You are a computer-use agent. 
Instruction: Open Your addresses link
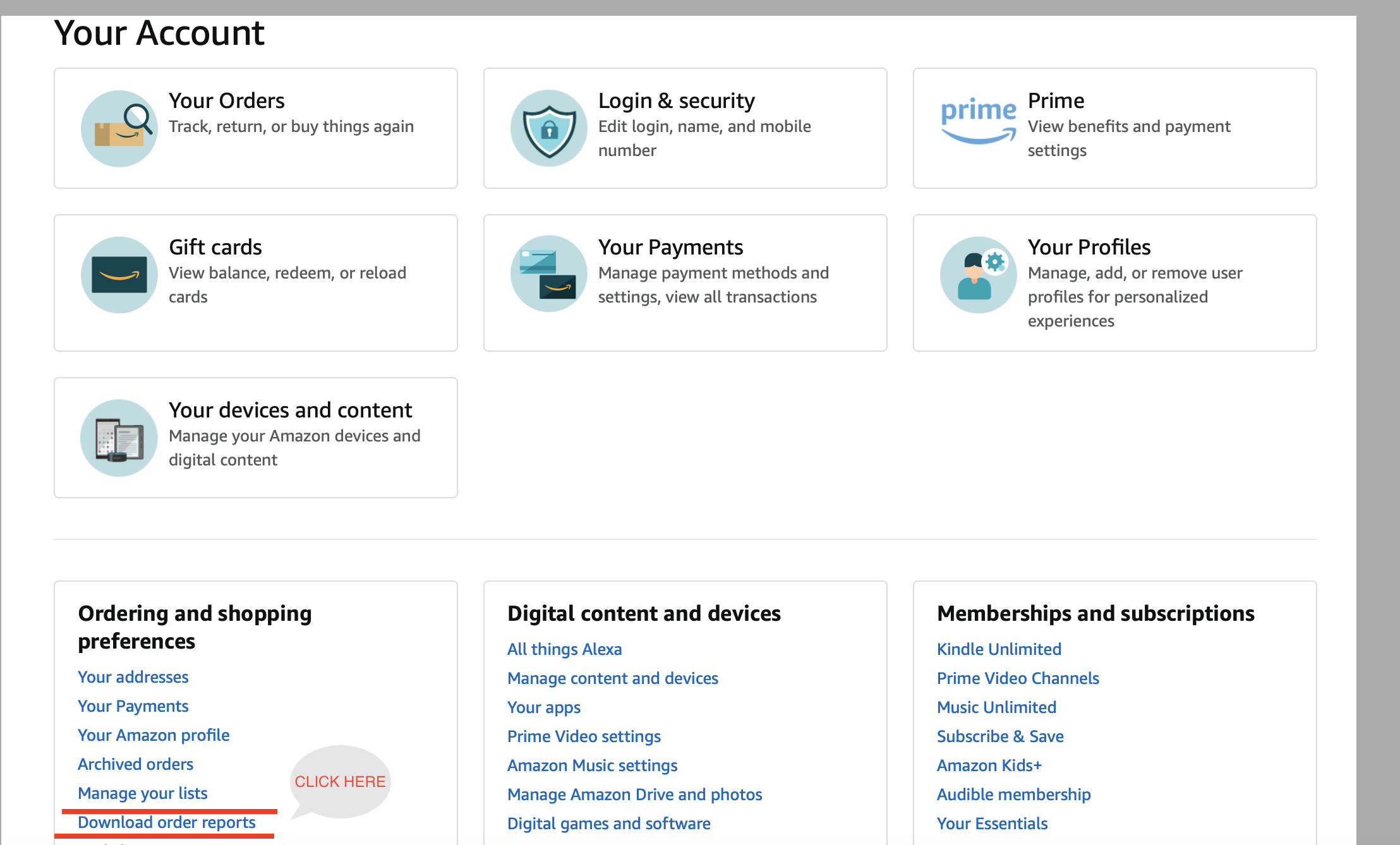tap(133, 677)
